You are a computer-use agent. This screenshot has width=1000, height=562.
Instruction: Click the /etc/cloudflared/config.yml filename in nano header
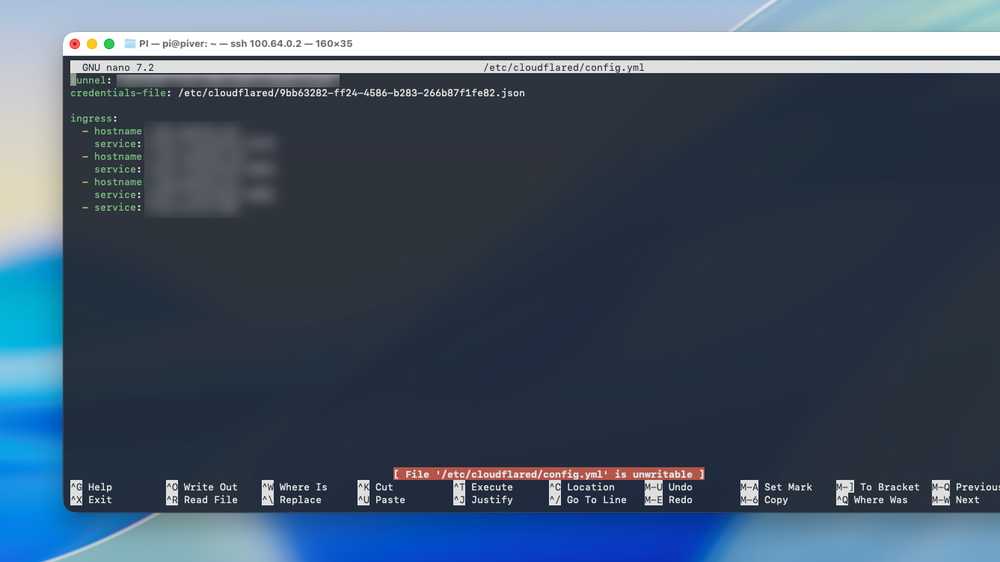pos(564,67)
